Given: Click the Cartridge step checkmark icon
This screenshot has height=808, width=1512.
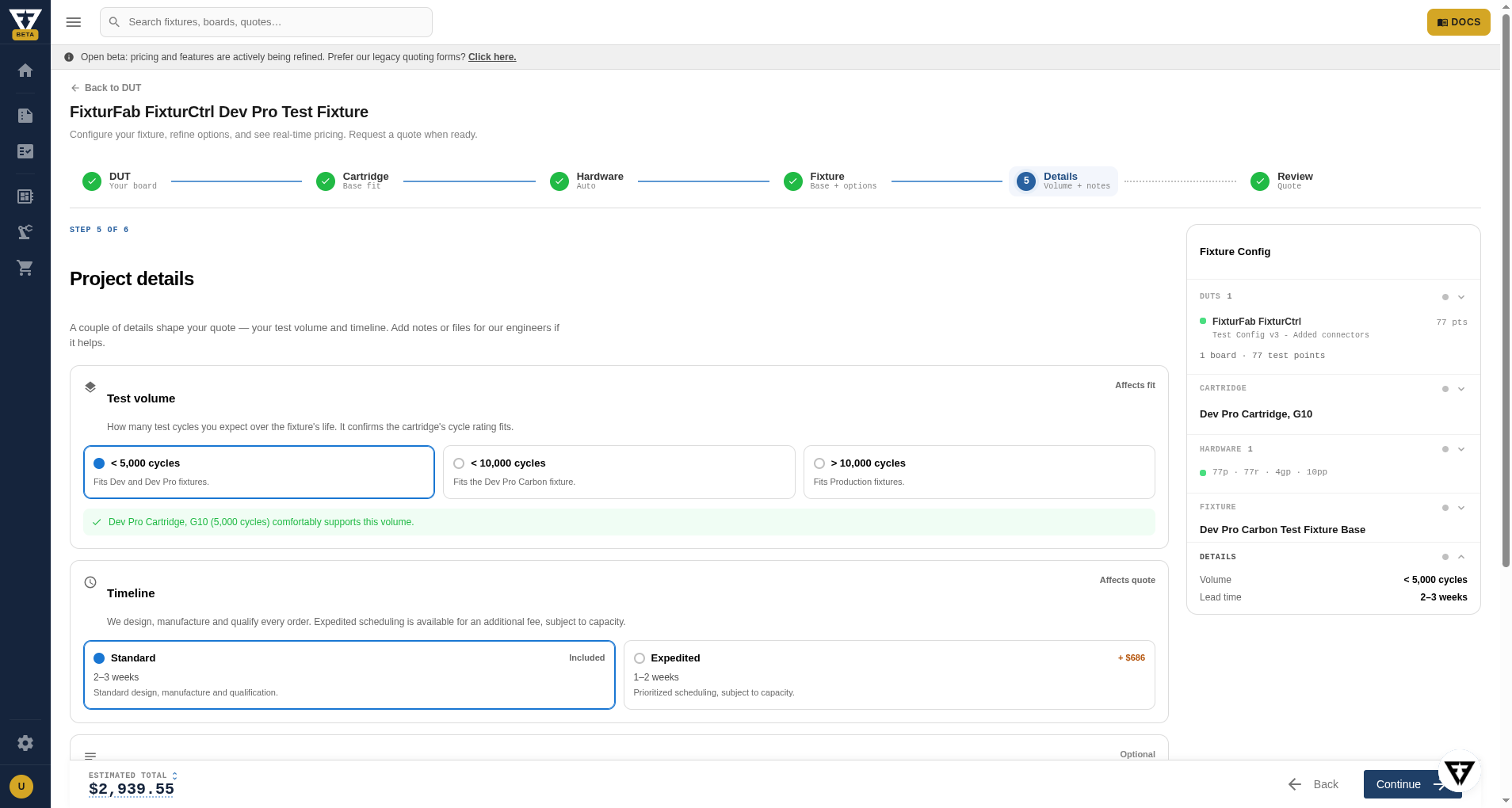Looking at the screenshot, I should (x=326, y=181).
